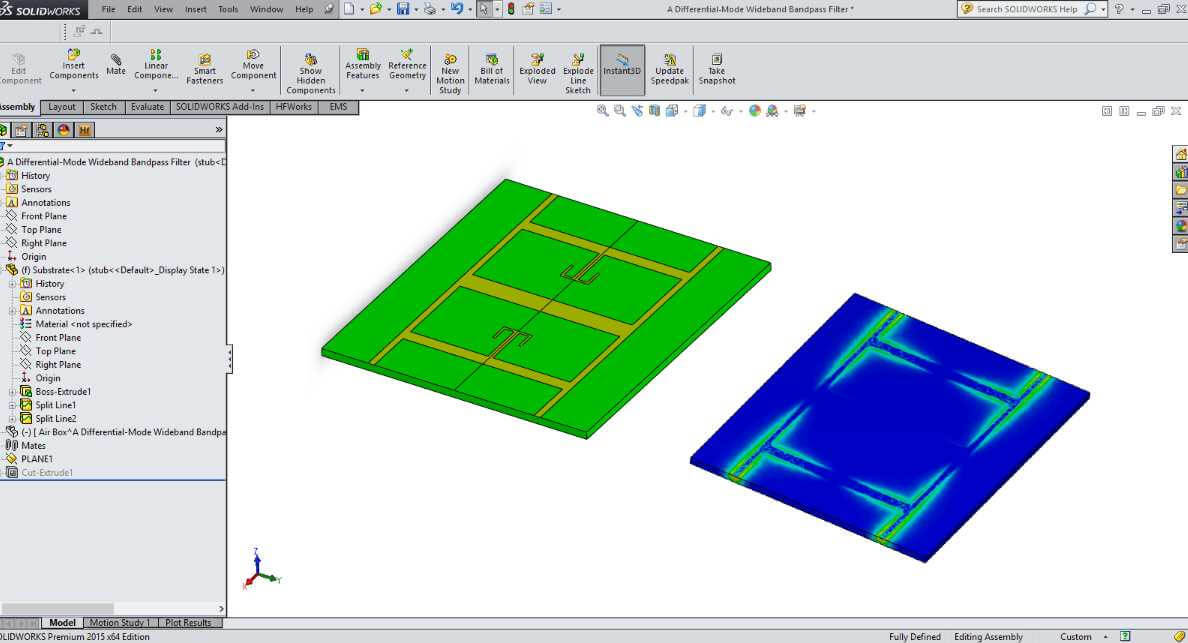Toggle the Instant3D button

pyautogui.click(x=622, y=68)
